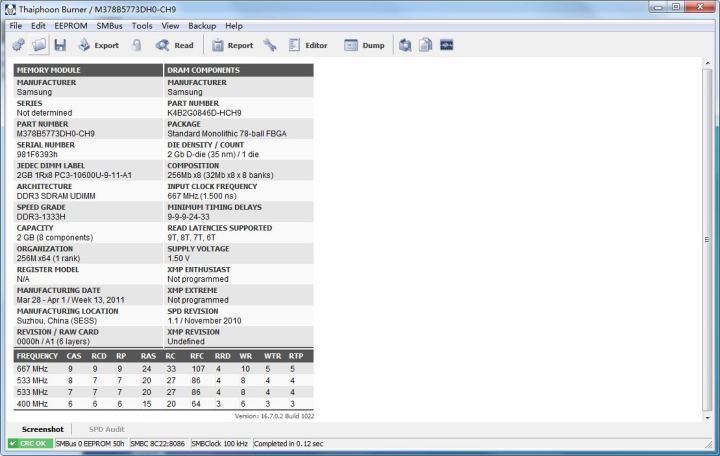
Task: Click the CRC OK status indicator
Action: tap(30, 444)
